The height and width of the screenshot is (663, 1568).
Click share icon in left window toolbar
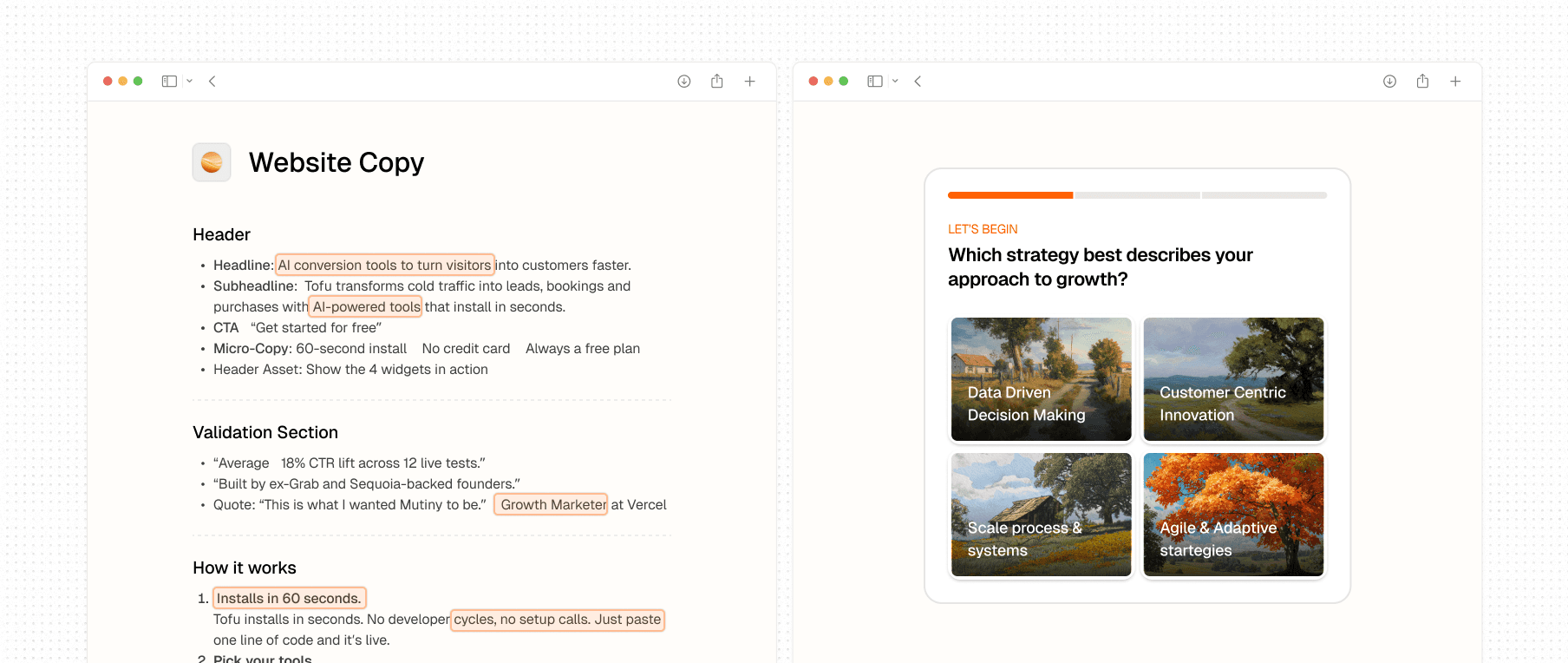pyautogui.click(x=717, y=82)
